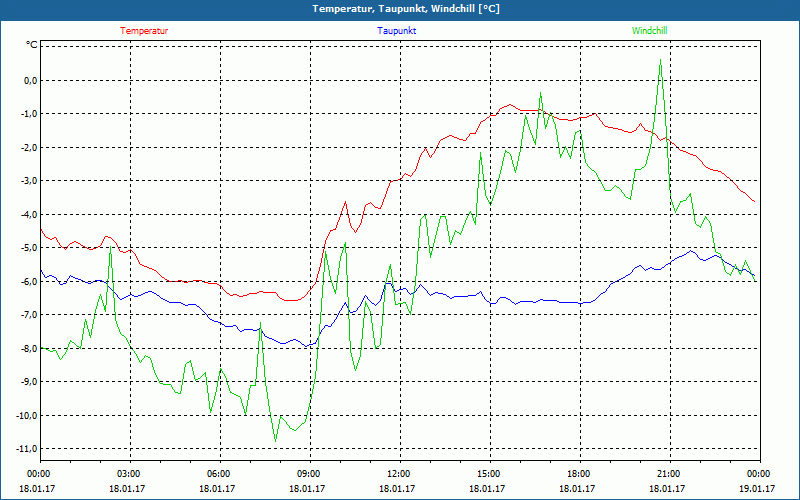Click the -1,0 y-axis value
The image size is (800, 500).
(29, 114)
